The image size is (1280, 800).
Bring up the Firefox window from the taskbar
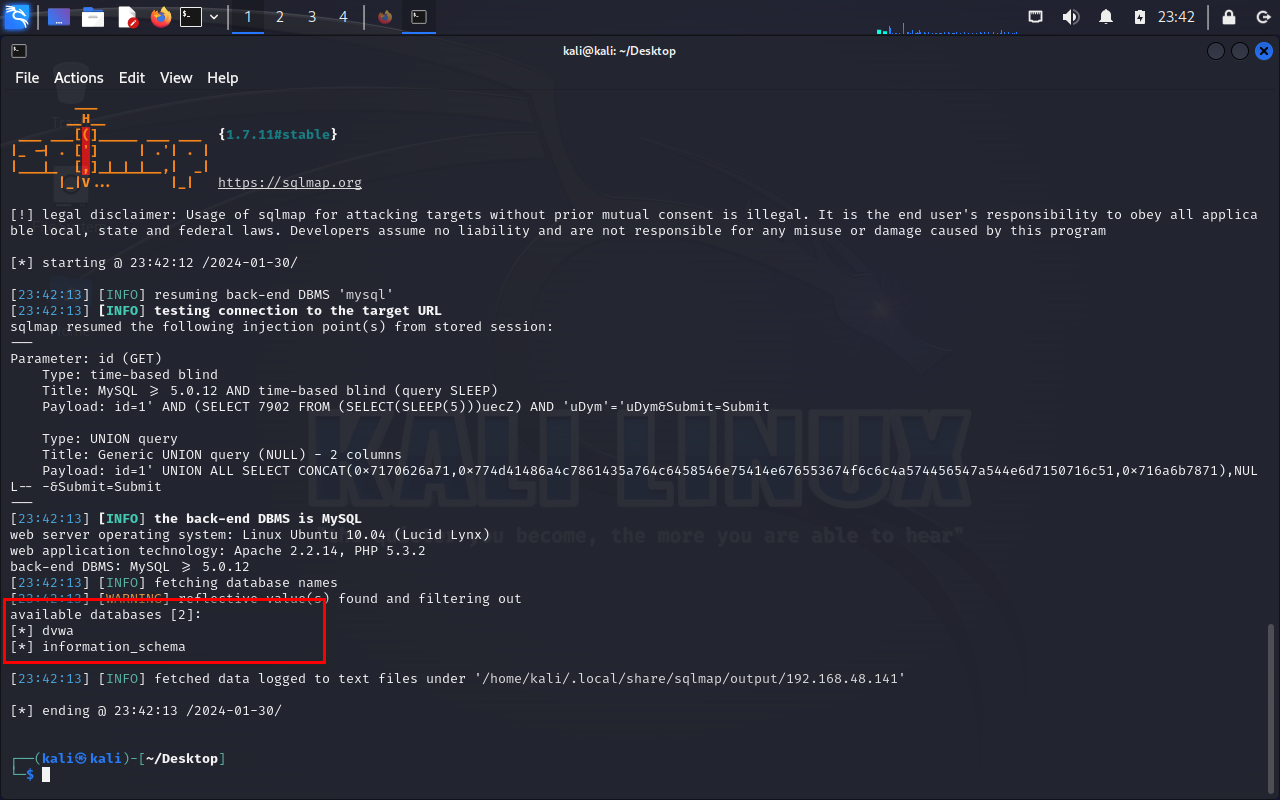click(385, 17)
